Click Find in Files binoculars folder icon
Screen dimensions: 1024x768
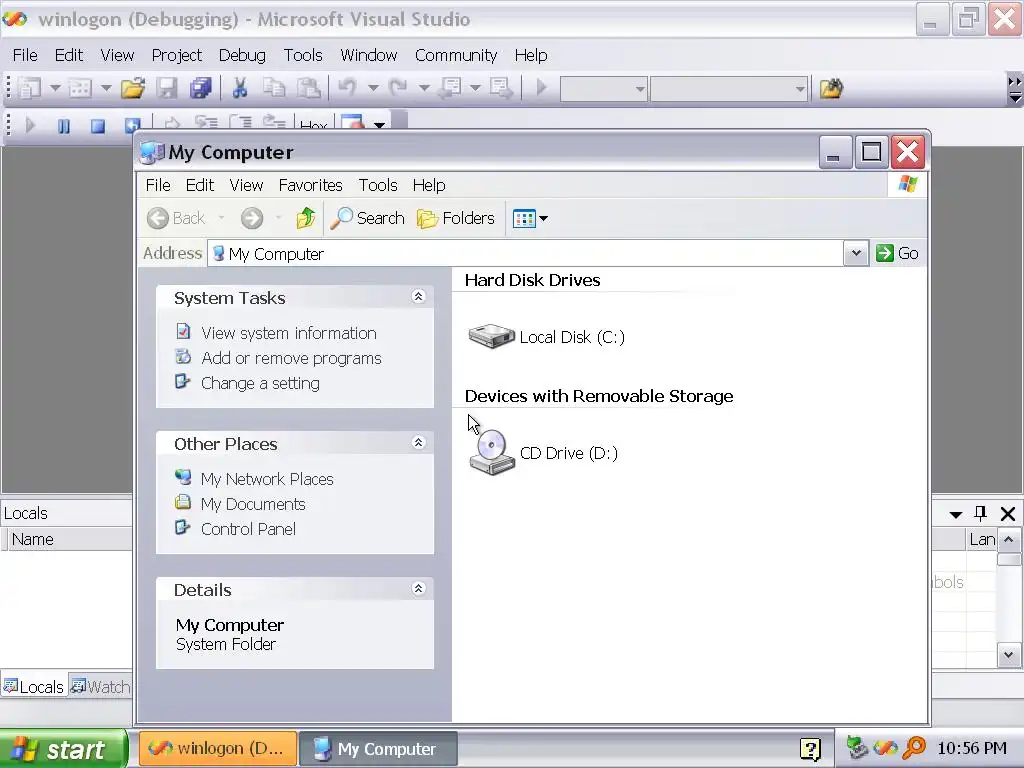(x=831, y=88)
